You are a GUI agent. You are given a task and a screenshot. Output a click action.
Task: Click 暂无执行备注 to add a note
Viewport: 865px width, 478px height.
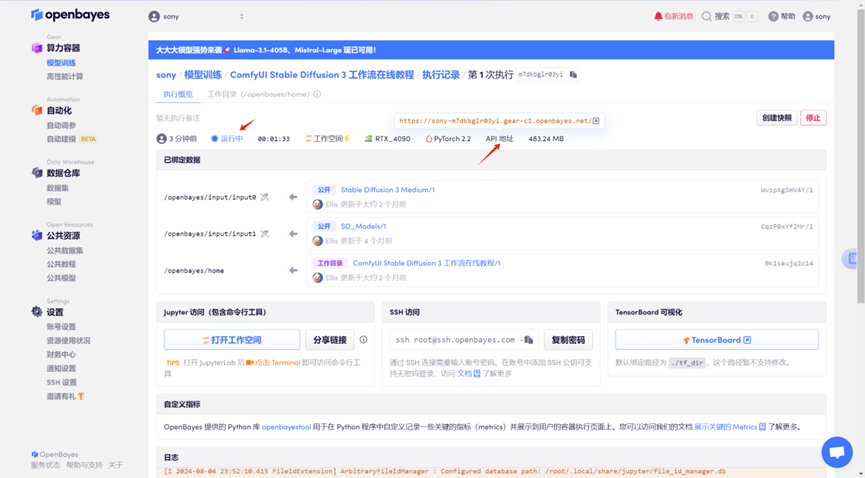pyautogui.click(x=178, y=118)
